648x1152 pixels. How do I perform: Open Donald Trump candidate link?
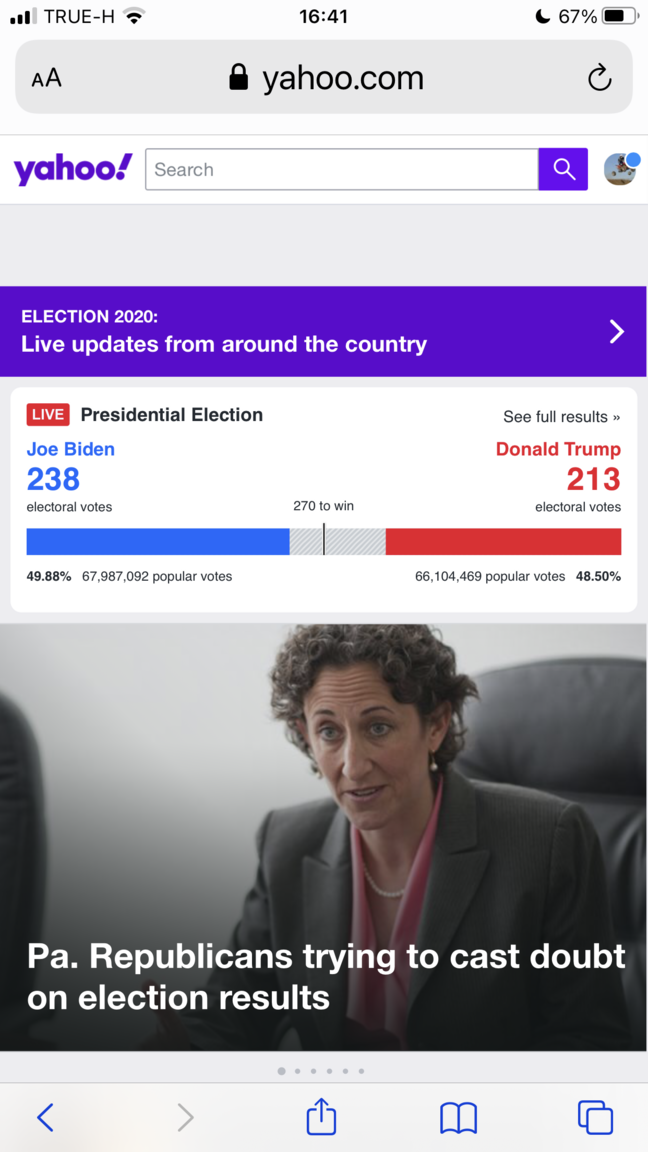click(x=558, y=449)
